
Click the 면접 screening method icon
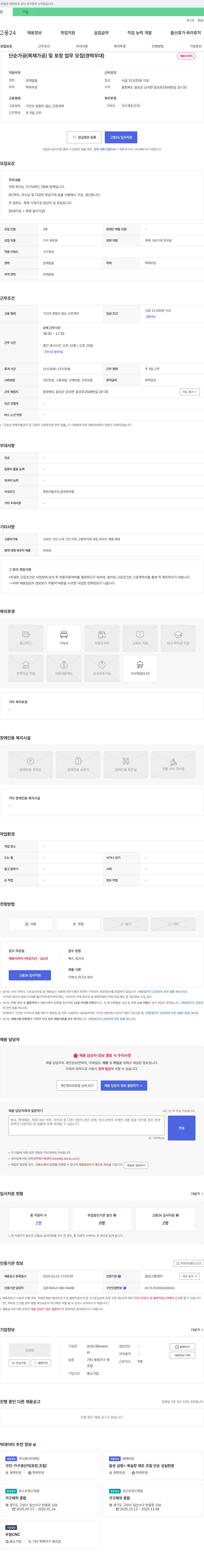point(78,924)
